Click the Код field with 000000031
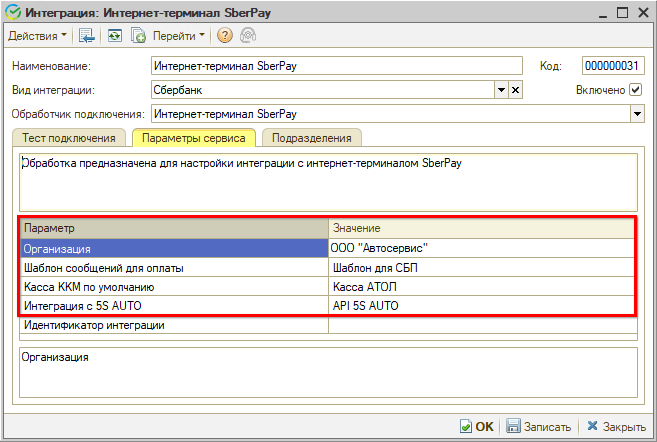Screen dimensions: 657x442 (x=613, y=66)
